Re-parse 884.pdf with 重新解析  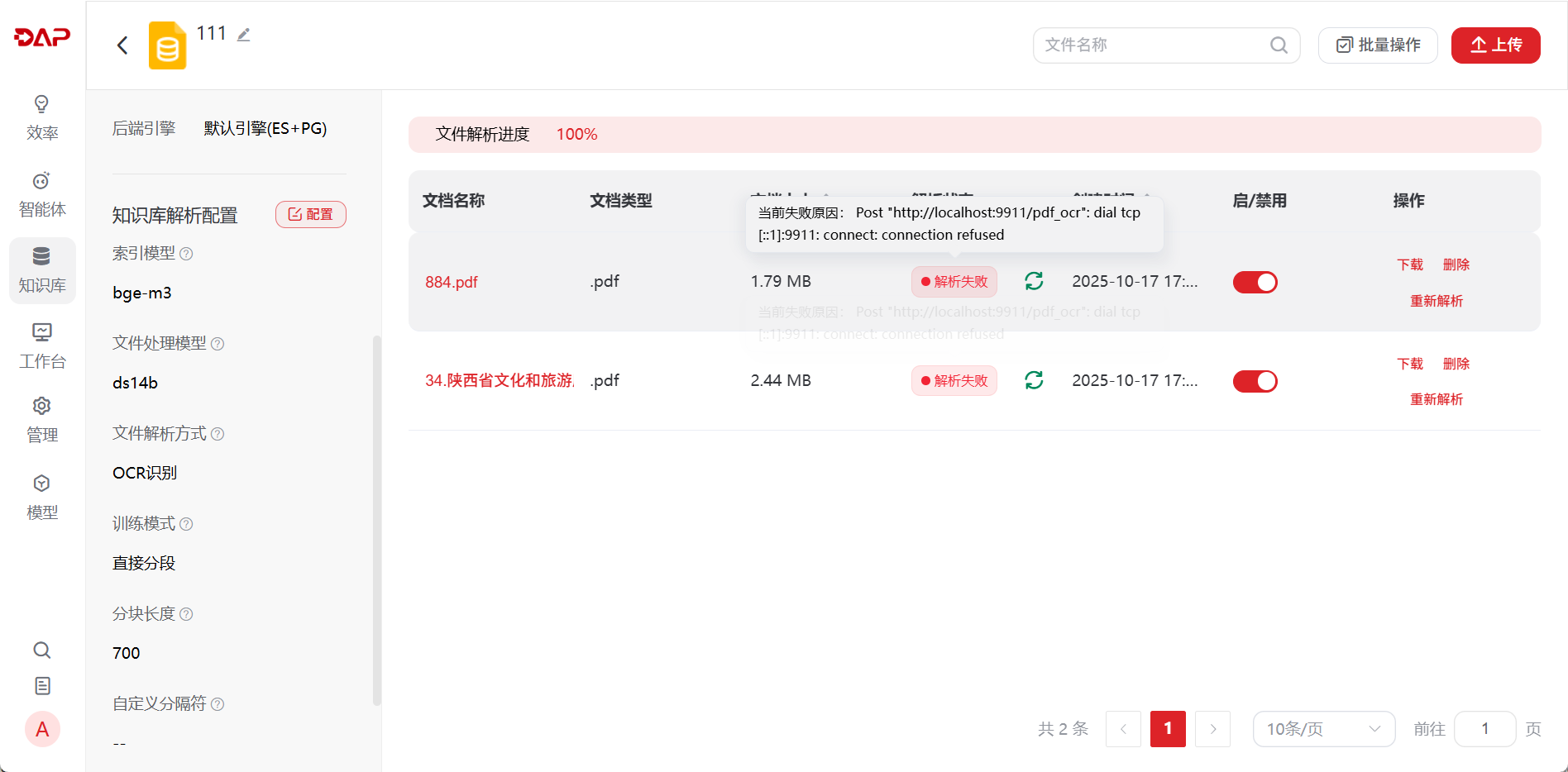pyautogui.click(x=1437, y=301)
